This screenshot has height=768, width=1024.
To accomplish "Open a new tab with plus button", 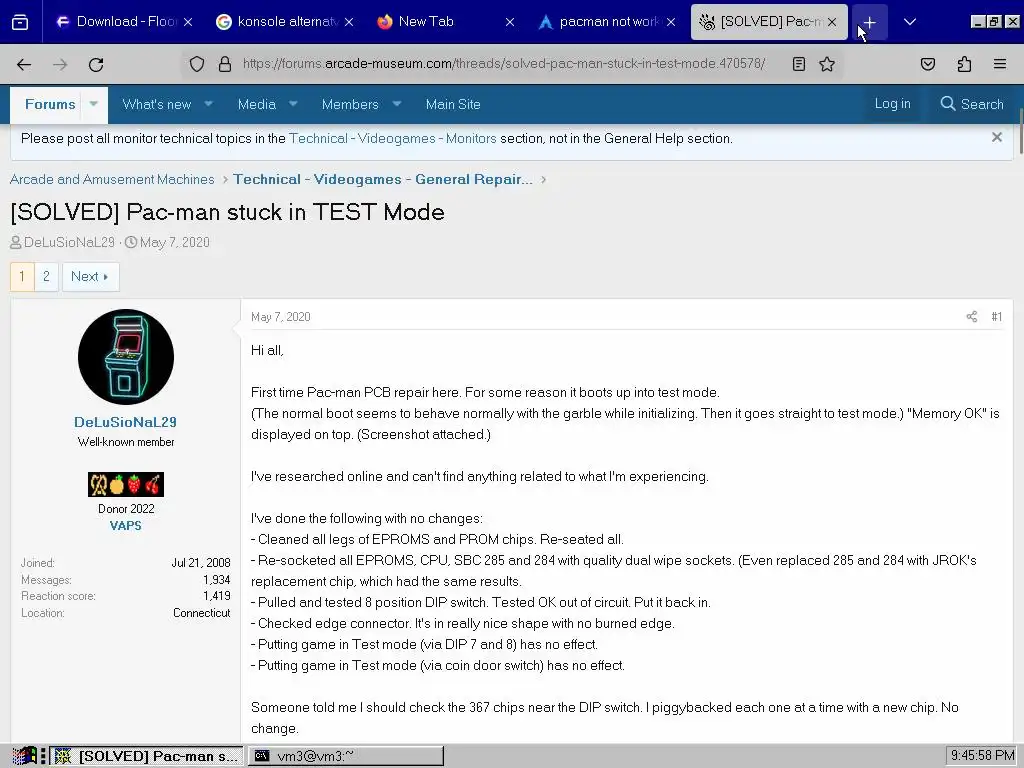I will pos(869,22).
